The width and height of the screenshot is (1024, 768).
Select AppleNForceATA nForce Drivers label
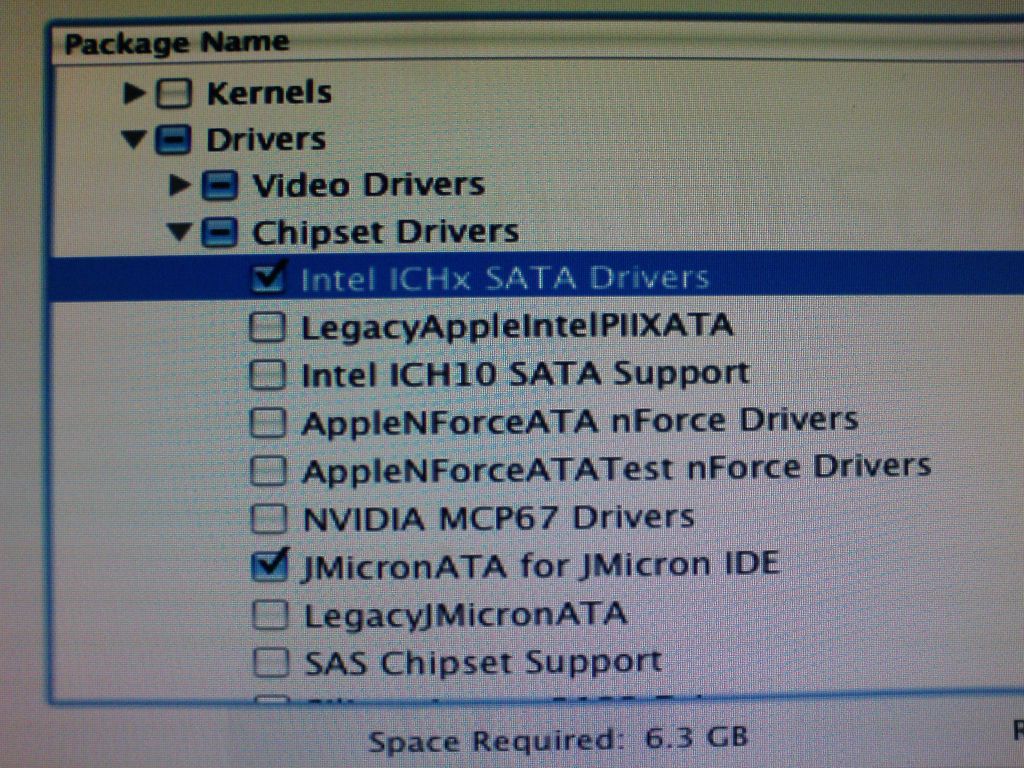580,422
